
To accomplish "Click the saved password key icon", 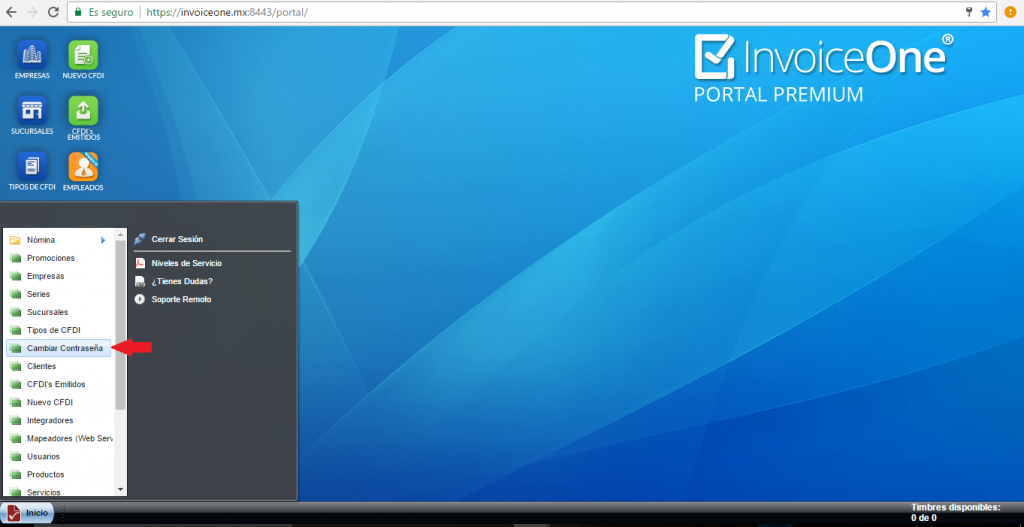I will (970, 12).
